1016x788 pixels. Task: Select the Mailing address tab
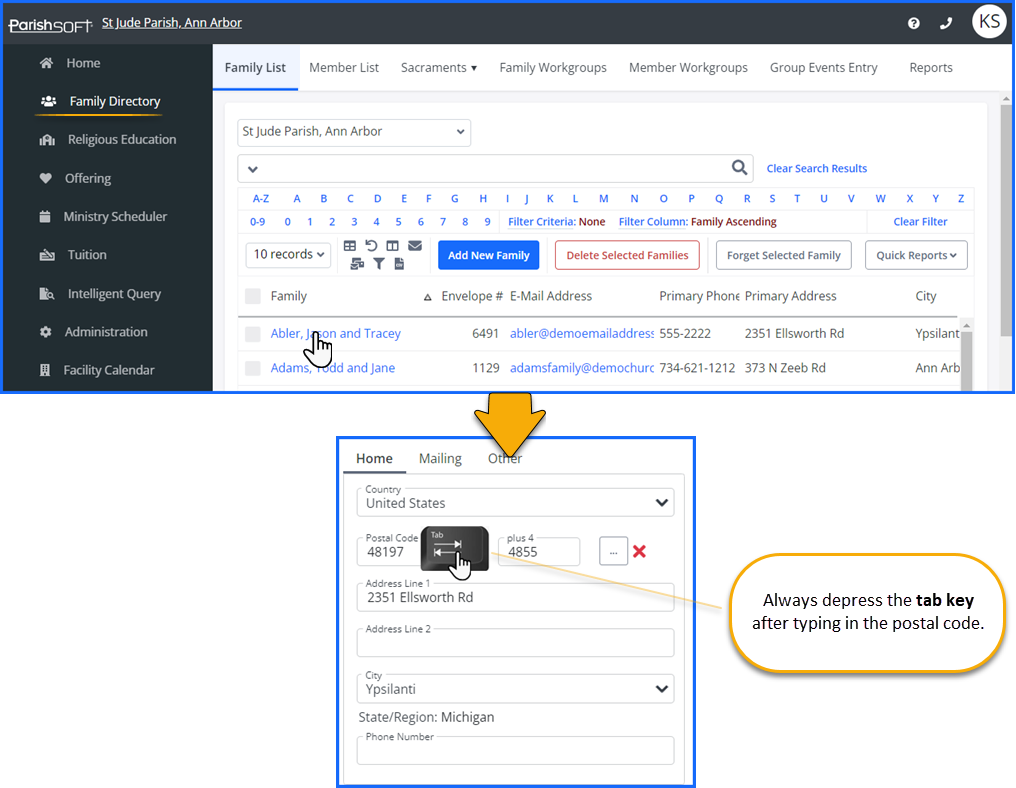coord(440,459)
